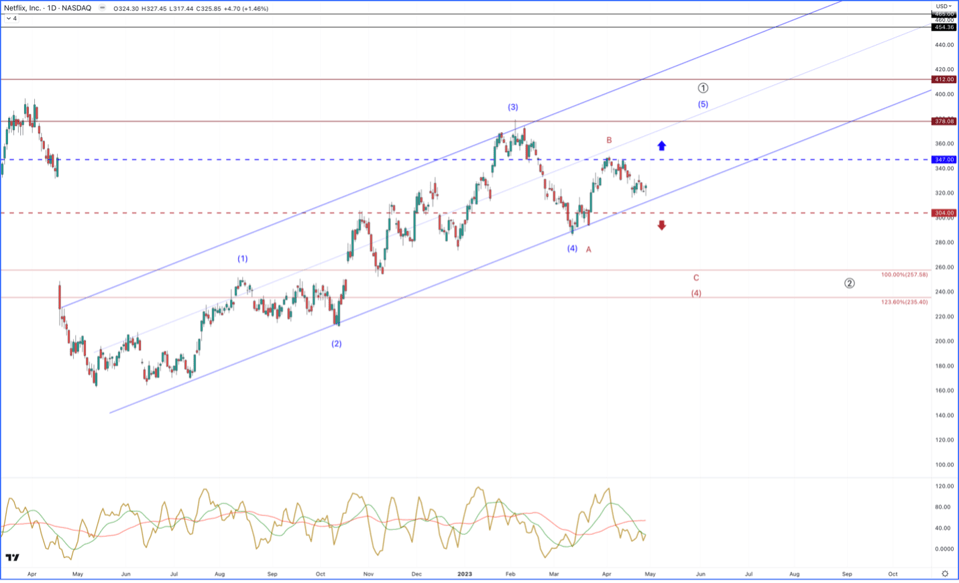Select the circled 2 wave label

click(x=849, y=283)
